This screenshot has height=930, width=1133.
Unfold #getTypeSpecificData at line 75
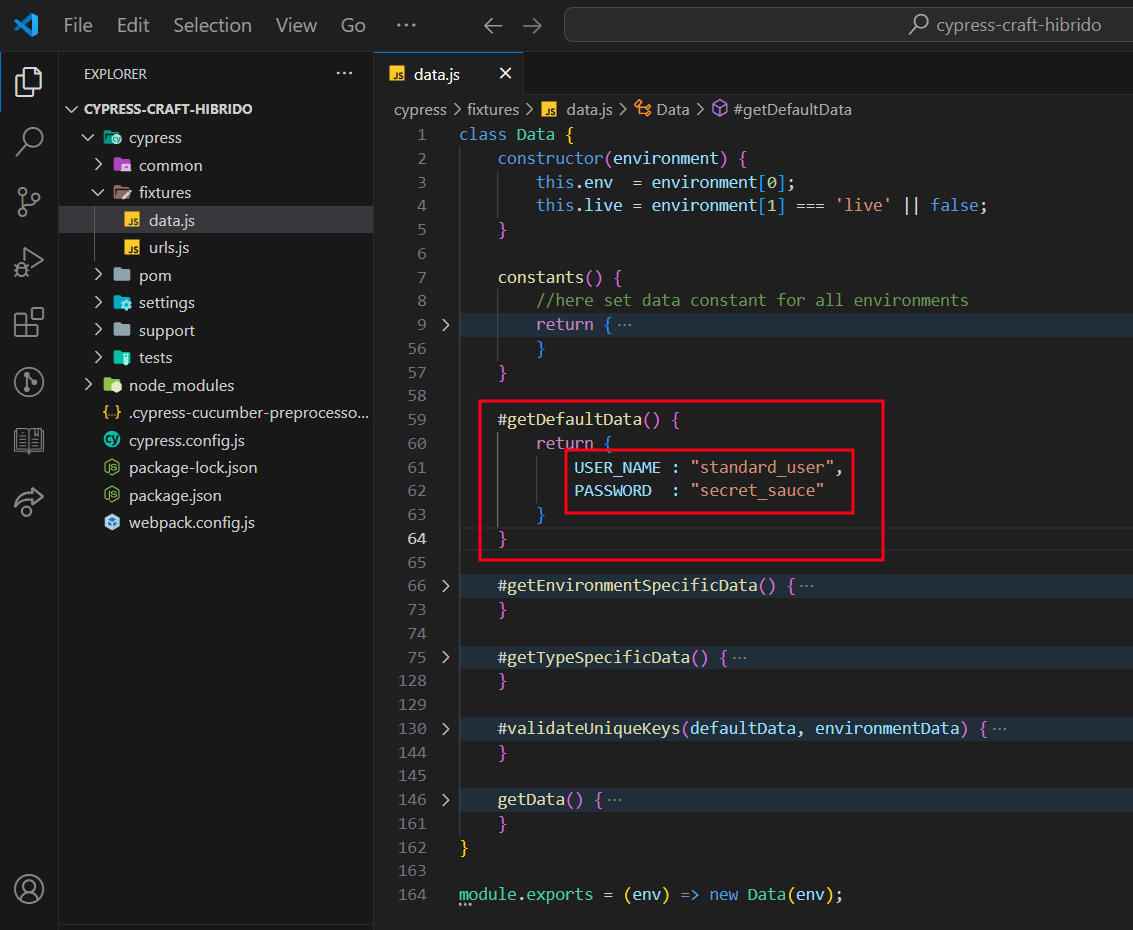[446, 657]
